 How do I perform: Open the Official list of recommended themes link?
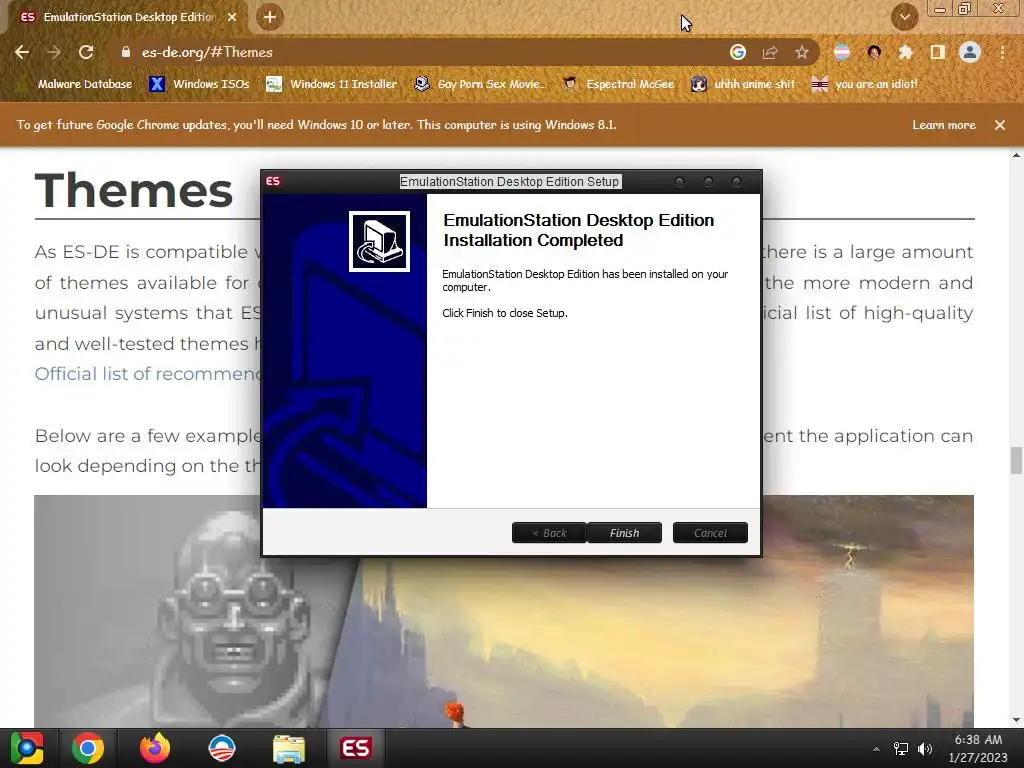pyautogui.click(x=148, y=374)
